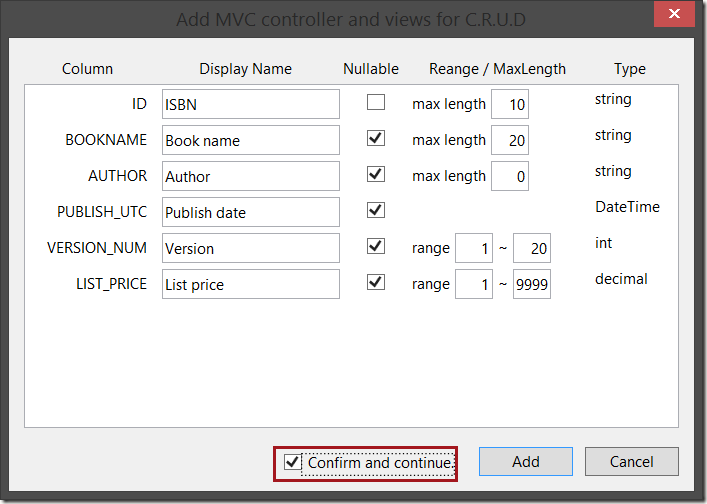The width and height of the screenshot is (707, 504).
Task: Edit the Author display name field
Action: [251, 176]
